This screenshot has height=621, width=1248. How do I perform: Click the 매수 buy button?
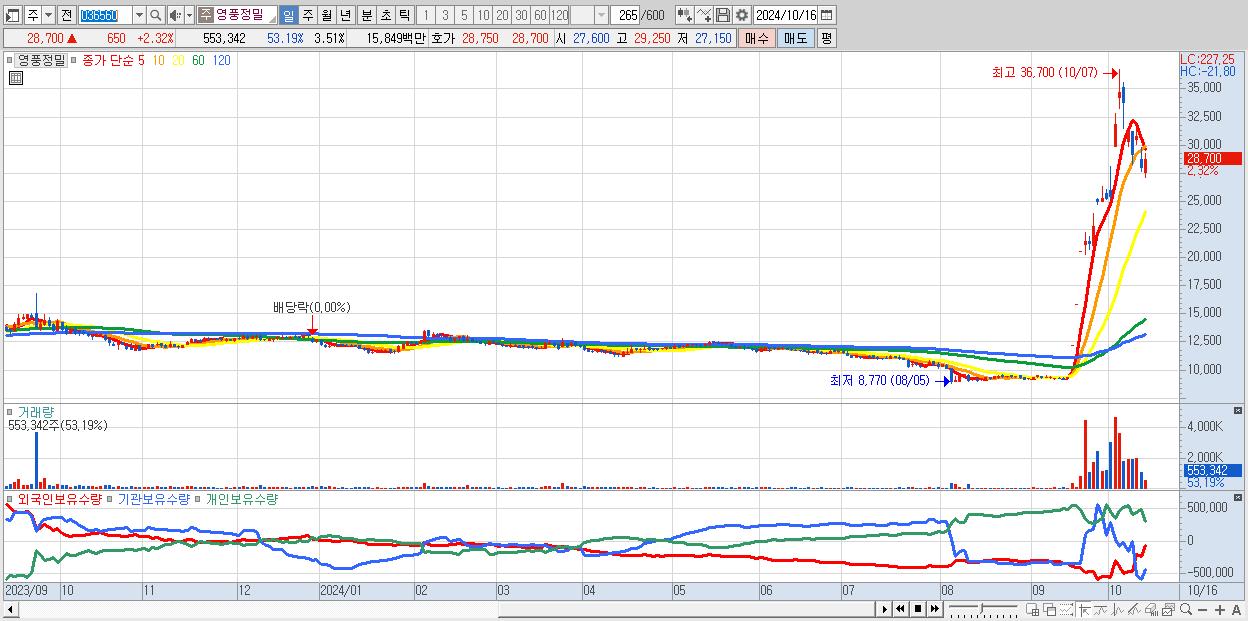(757, 38)
